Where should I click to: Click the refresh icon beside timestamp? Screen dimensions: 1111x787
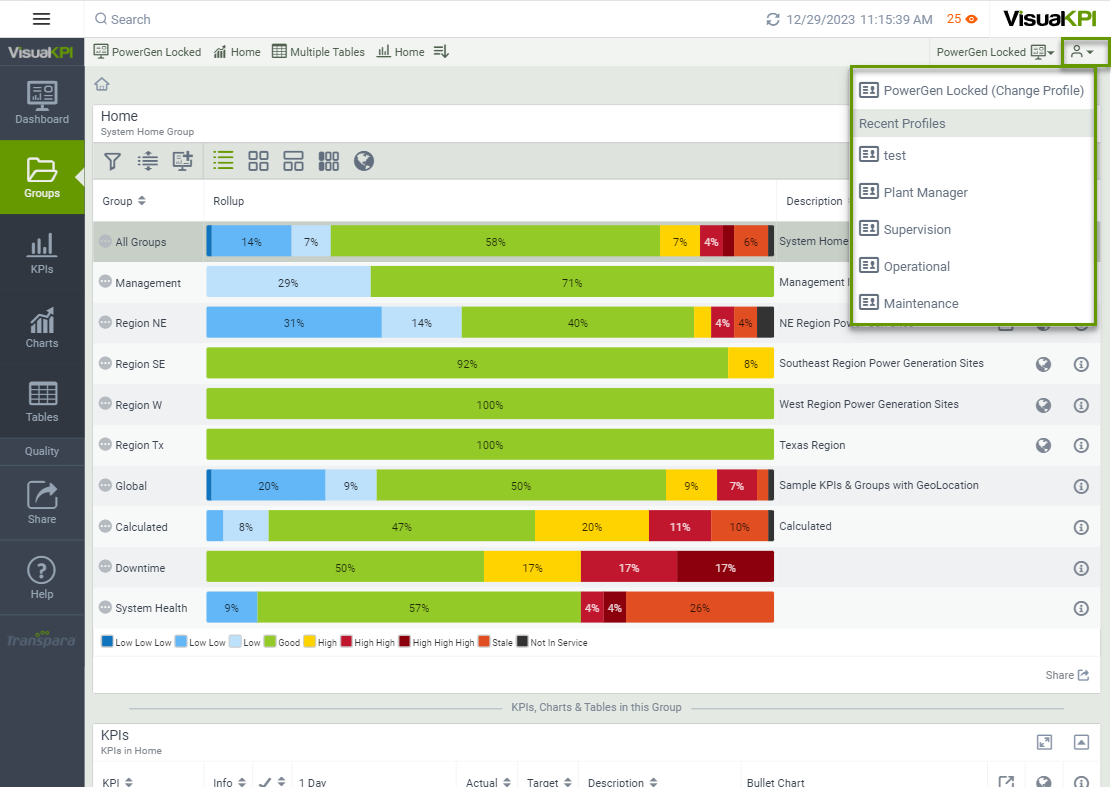(x=772, y=19)
